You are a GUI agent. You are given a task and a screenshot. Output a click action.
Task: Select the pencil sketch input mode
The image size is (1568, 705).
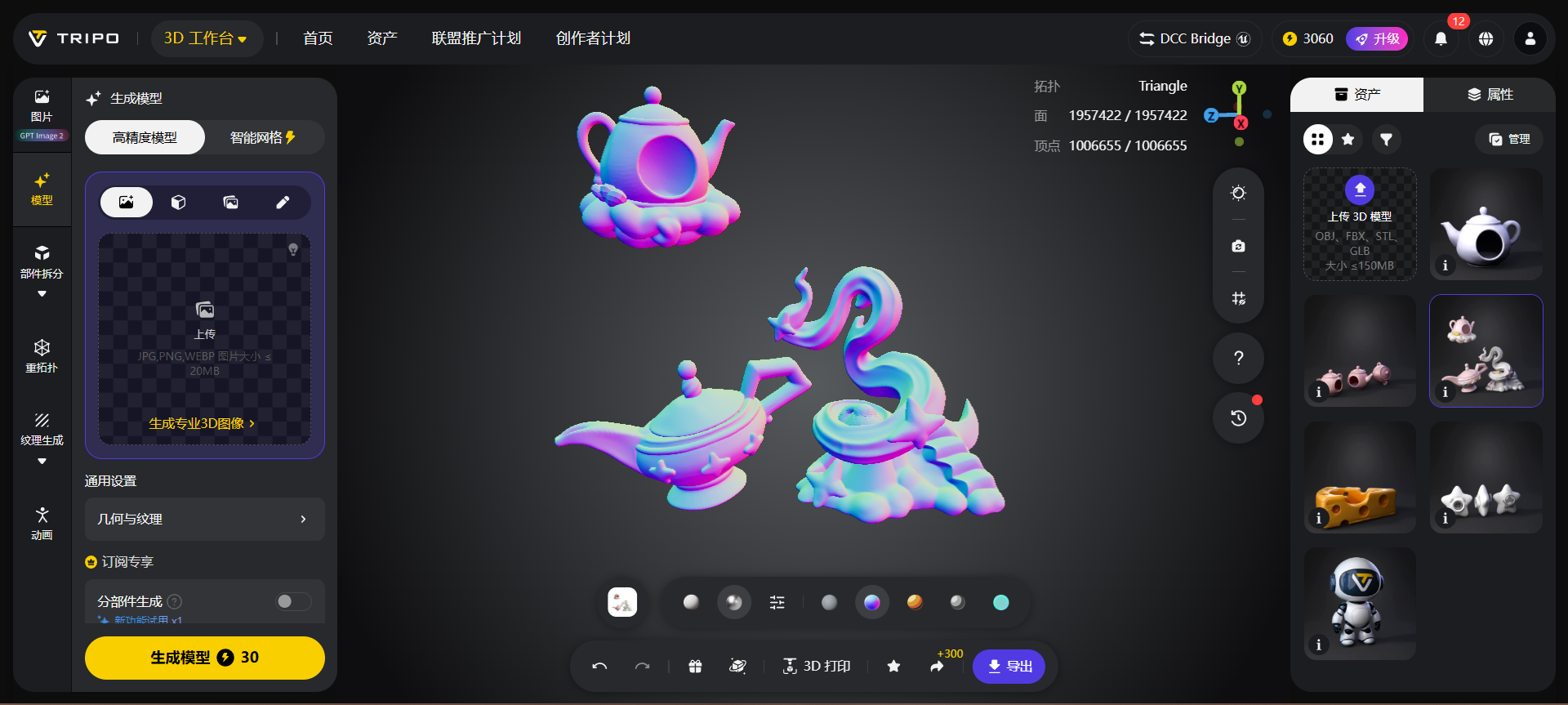coord(283,203)
